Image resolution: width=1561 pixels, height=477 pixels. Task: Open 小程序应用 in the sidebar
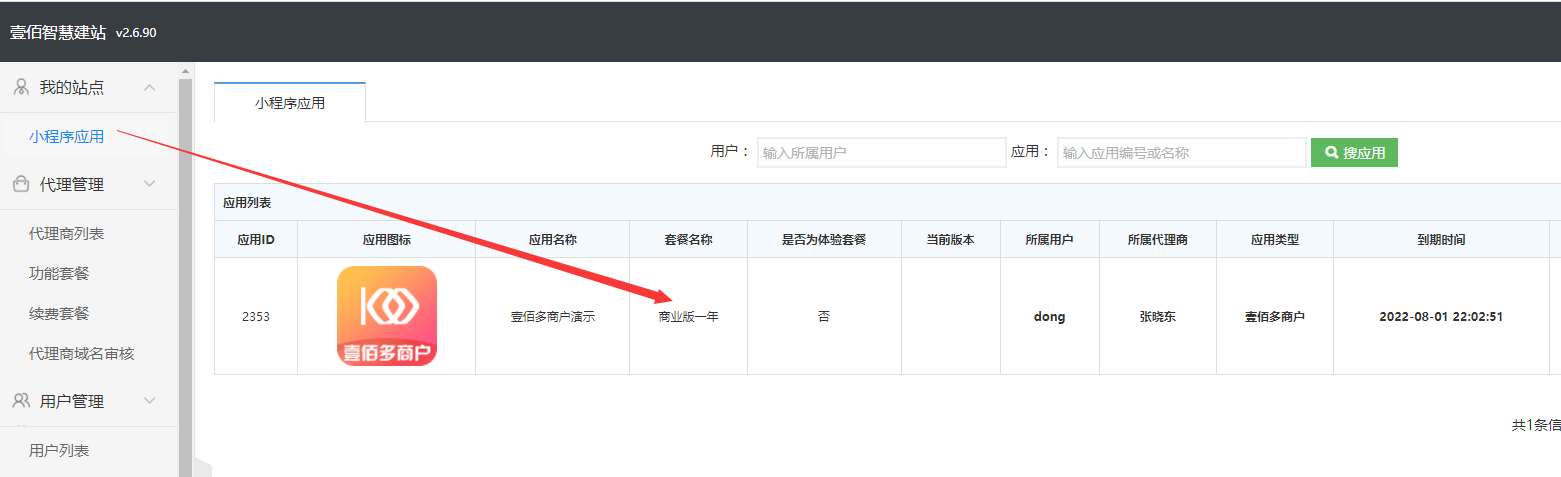point(67,137)
